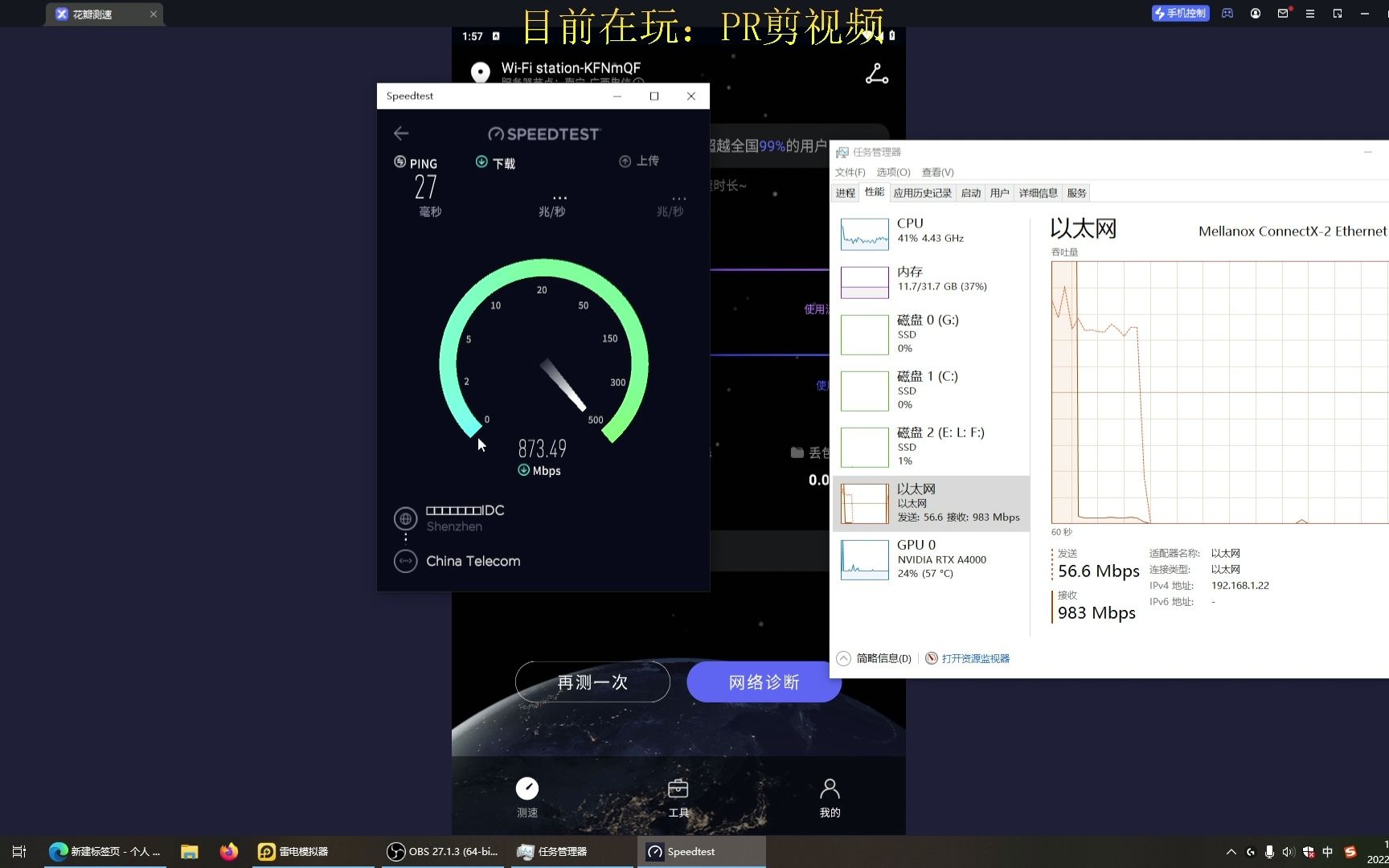Select 磁盘 1 (C:) performance item
This screenshot has width=1389, height=868.
tap(932, 391)
